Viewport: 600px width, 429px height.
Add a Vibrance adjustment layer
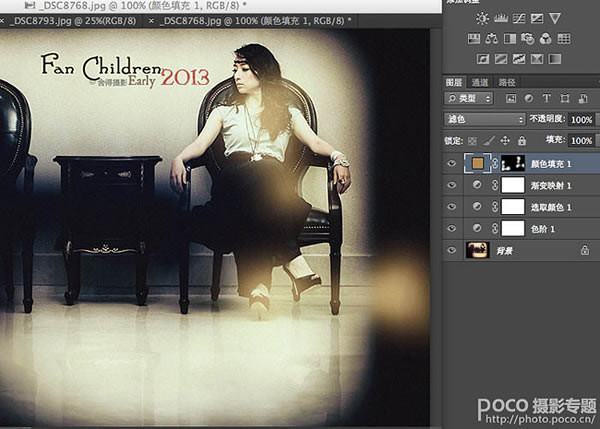coord(555,18)
